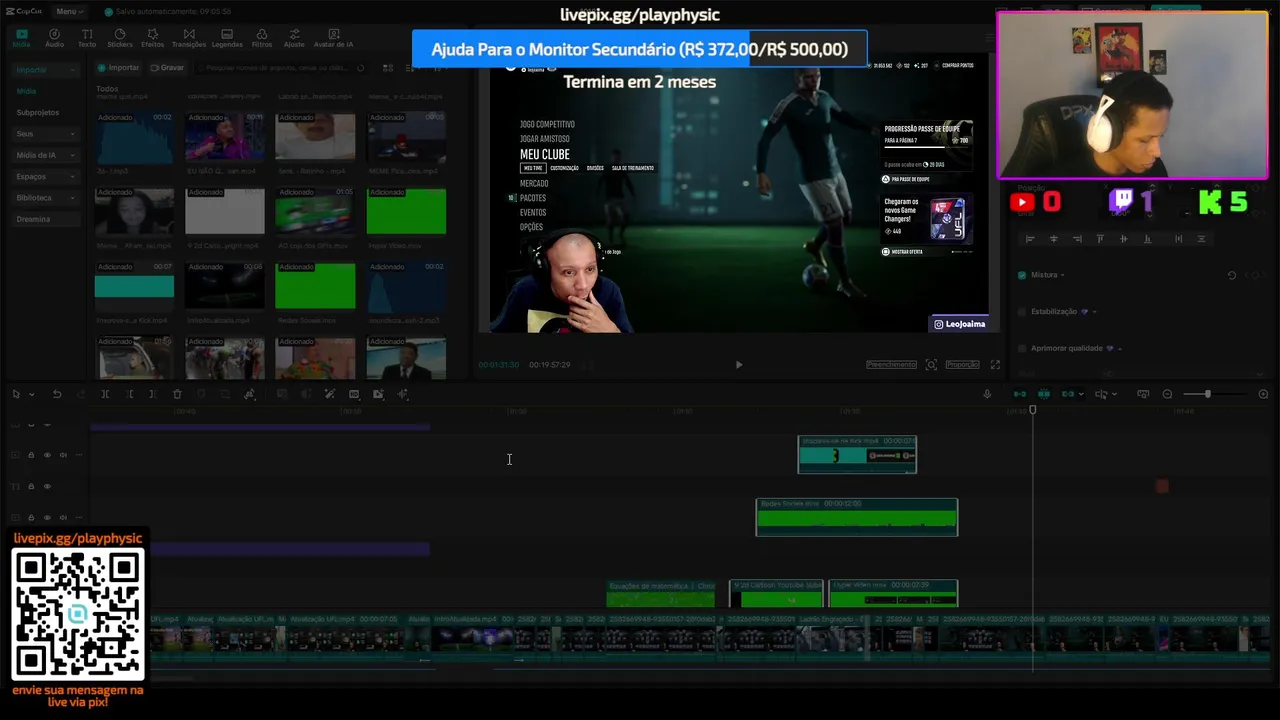Screen dimensions: 1280x720
Task: Trim clip right of playhead
Action: (x=153, y=394)
